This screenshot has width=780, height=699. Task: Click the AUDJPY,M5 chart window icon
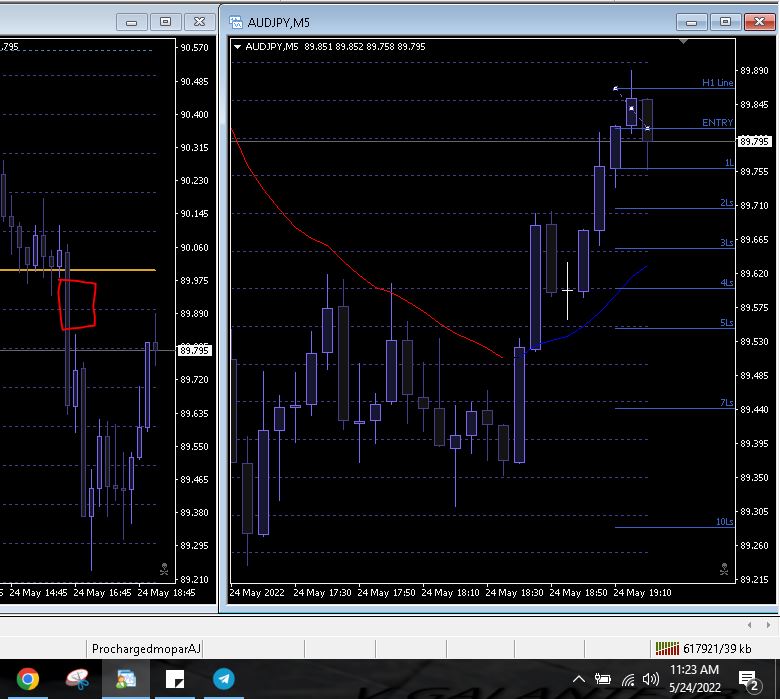(236, 22)
